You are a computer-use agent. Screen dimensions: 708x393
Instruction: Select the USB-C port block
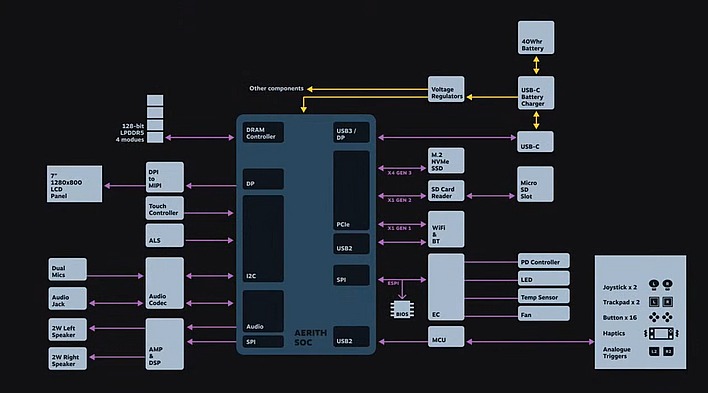point(536,141)
